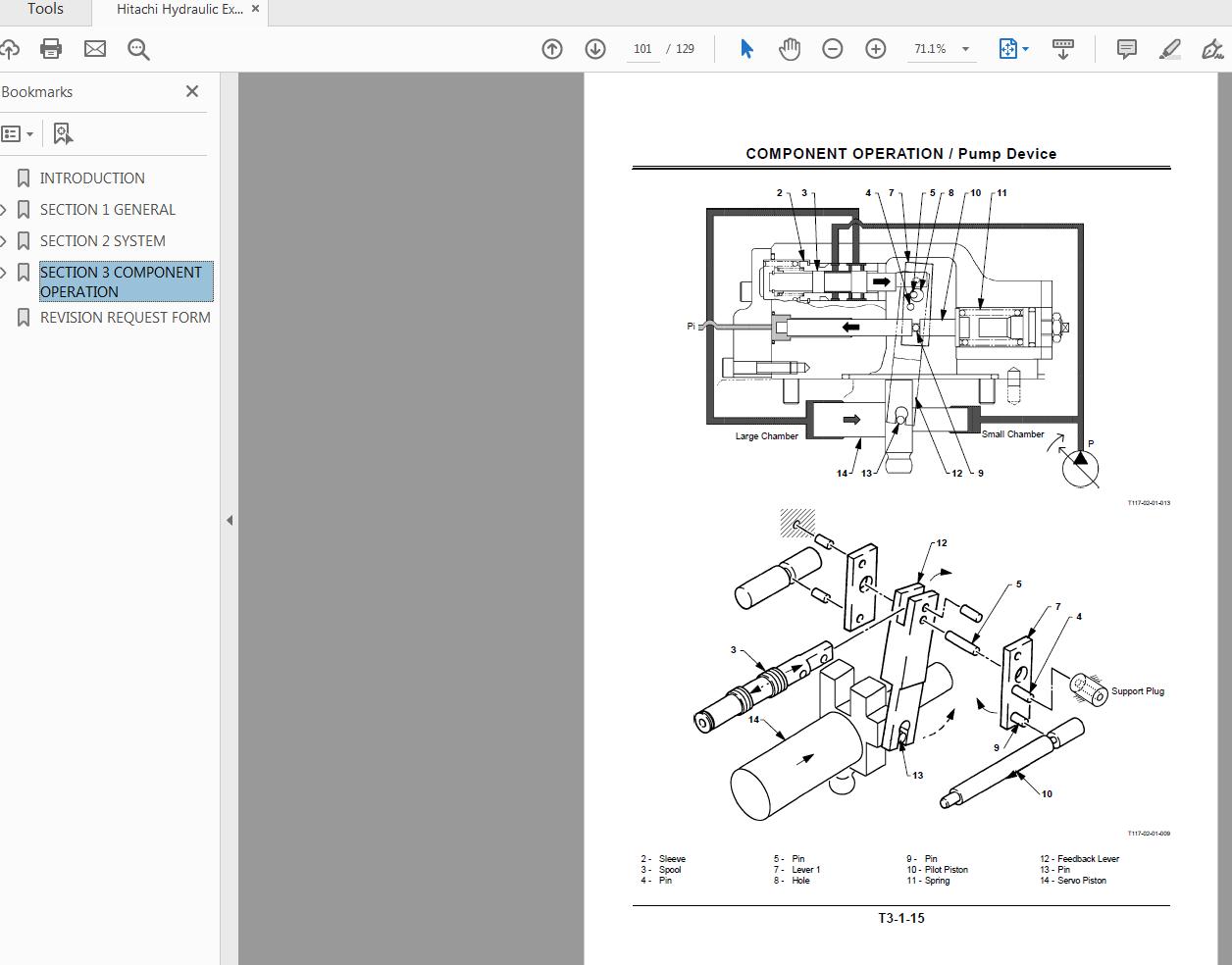Go to the INTRODUCTION bookmark

[x=91, y=178]
